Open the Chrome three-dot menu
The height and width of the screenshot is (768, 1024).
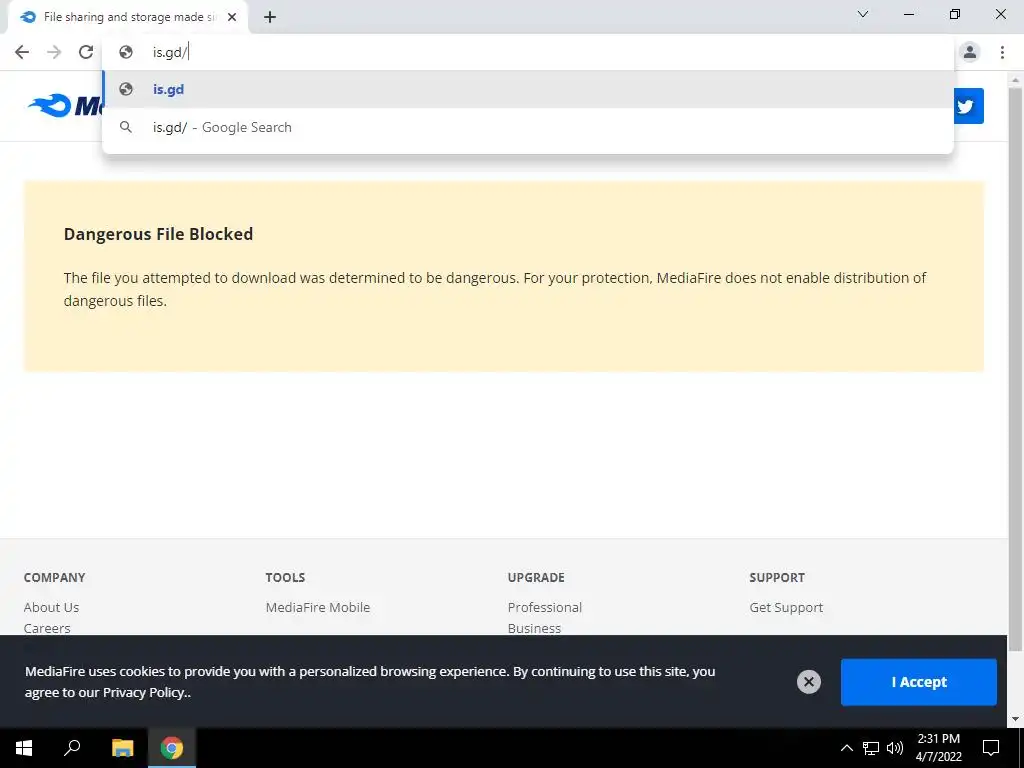click(x=1002, y=52)
